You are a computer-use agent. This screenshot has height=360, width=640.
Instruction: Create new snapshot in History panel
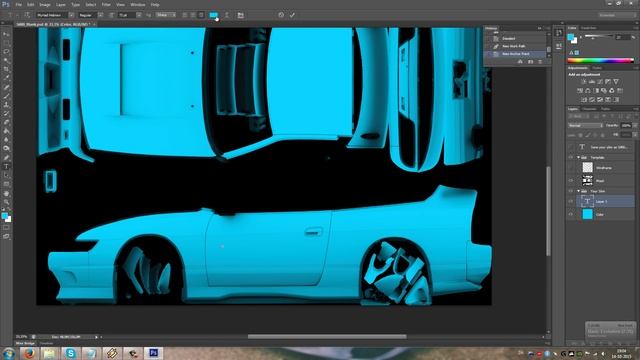[x=530, y=62]
